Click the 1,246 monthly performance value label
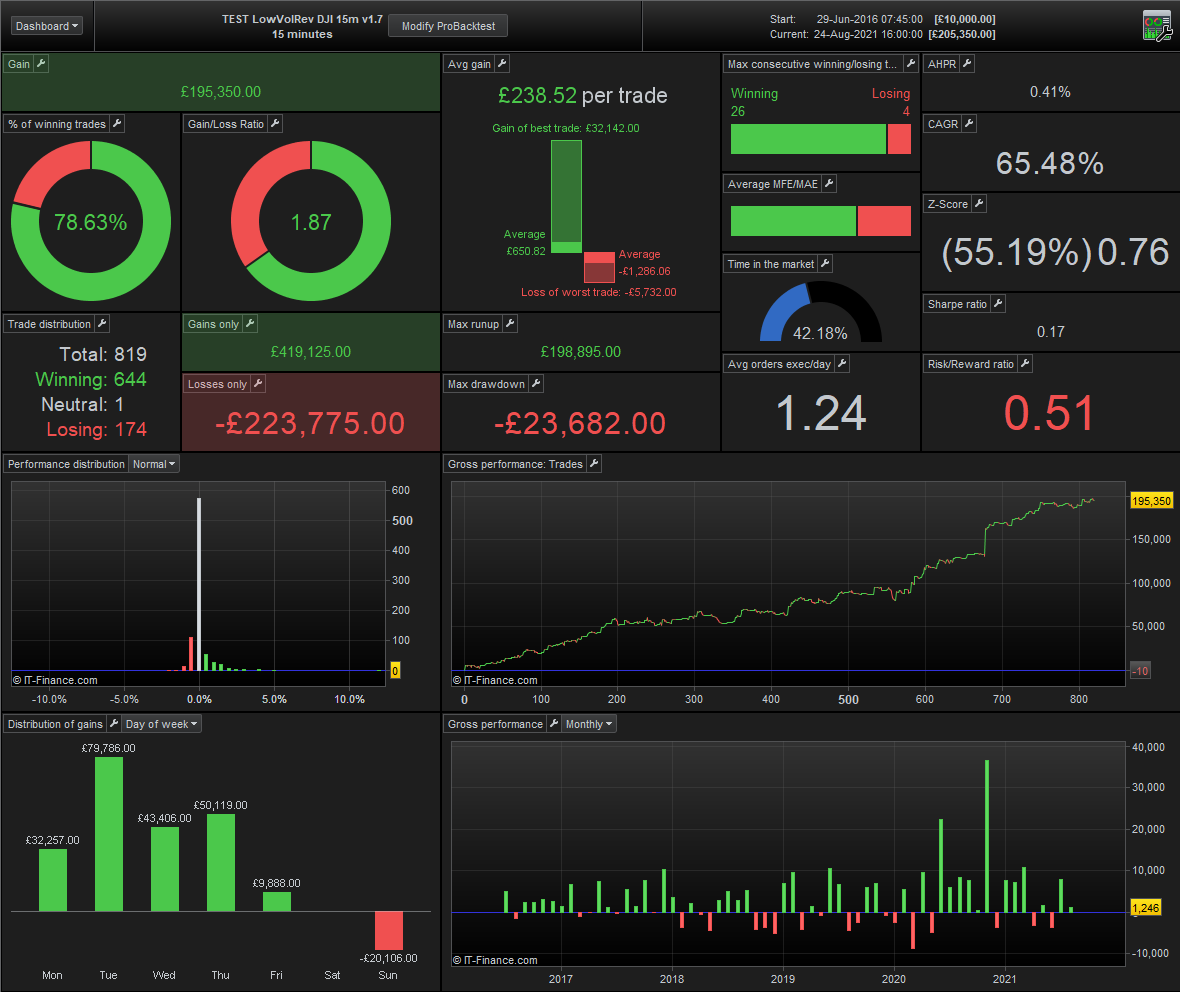Screen dimensions: 1180x992 [x=1145, y=908]
